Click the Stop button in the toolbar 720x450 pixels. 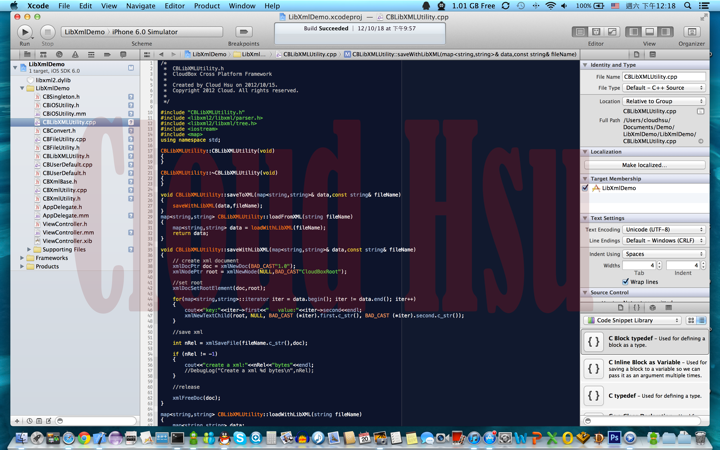47,32
